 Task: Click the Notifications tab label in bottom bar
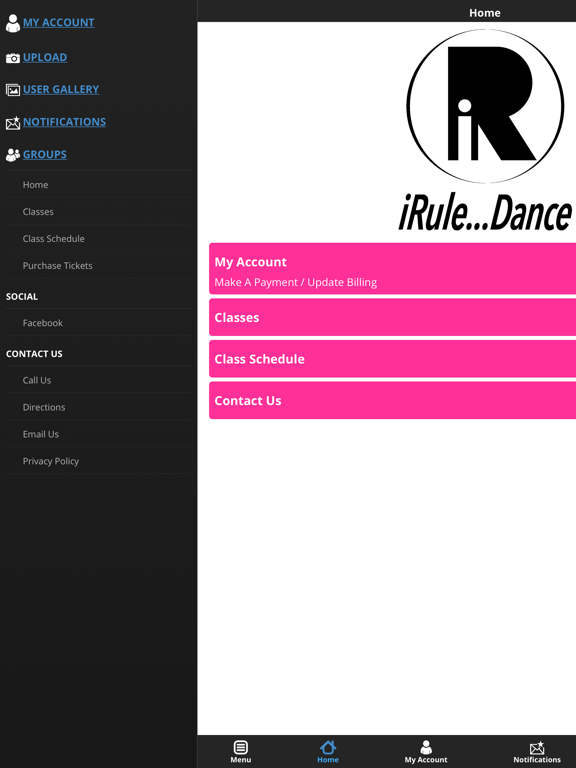click(537, 760)
